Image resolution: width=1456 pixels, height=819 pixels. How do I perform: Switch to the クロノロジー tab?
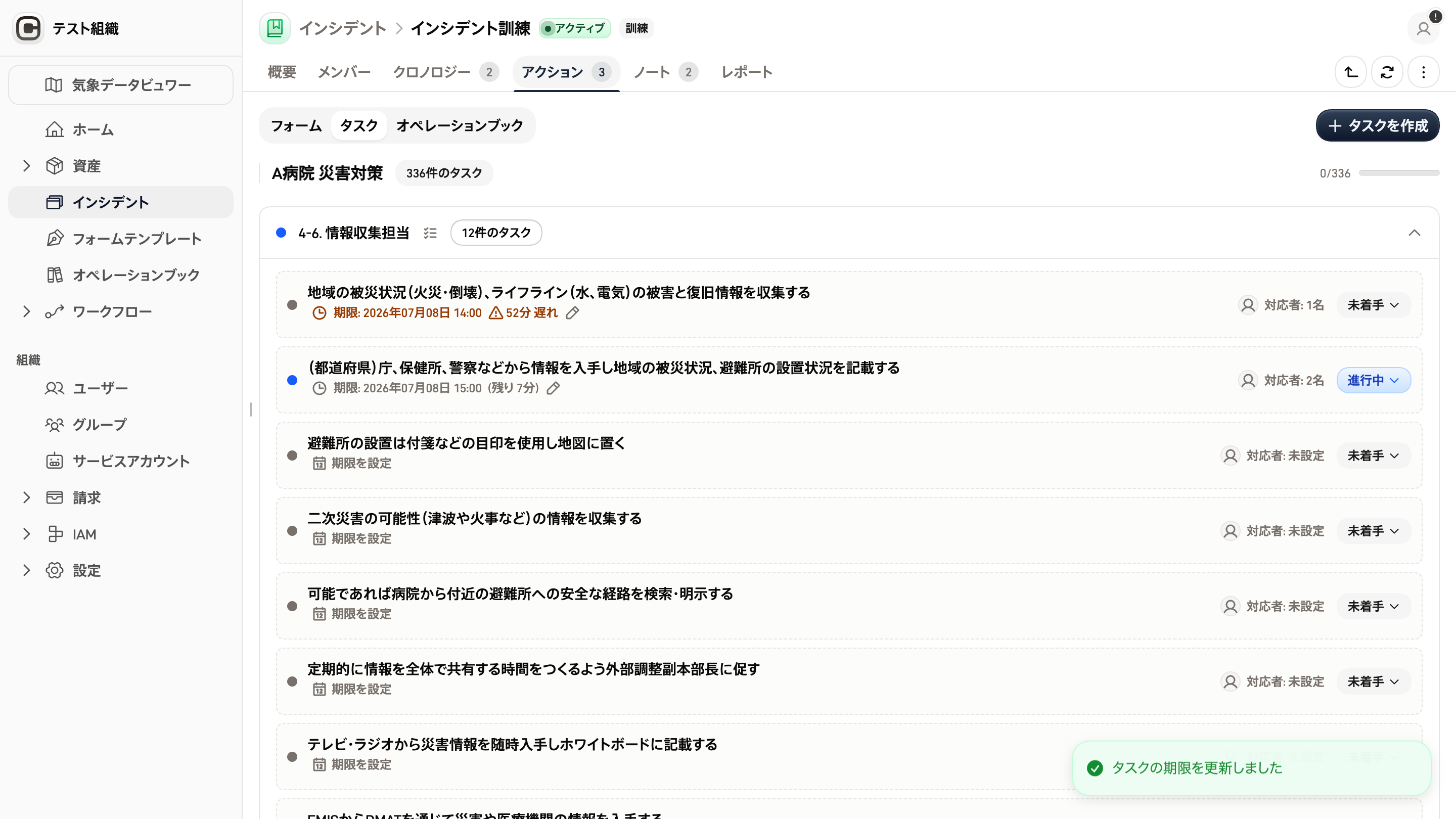(445, 72)
